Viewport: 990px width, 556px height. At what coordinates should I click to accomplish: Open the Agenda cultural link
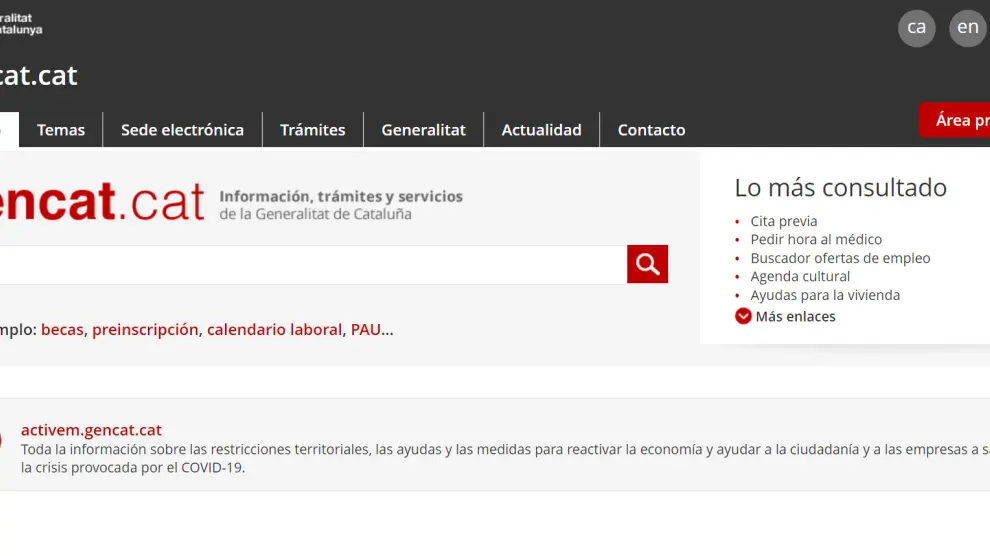point(800,277)
